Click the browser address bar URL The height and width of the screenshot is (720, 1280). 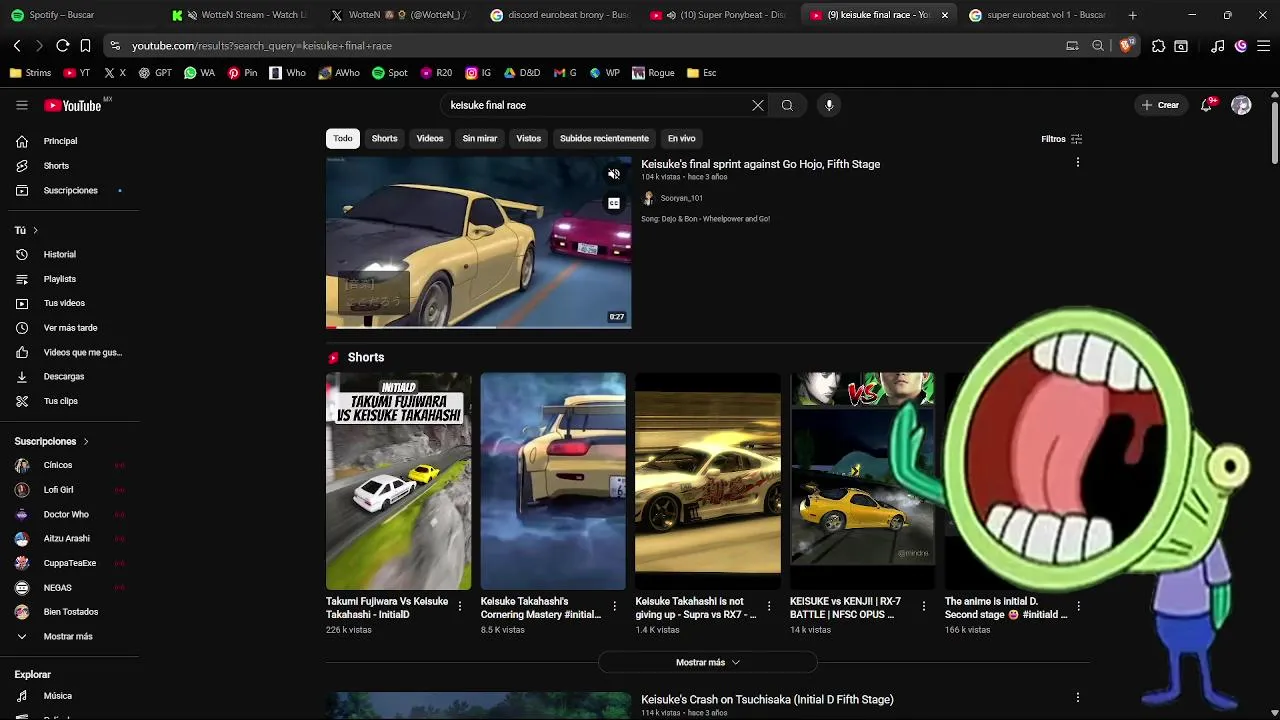click(261, 45)
